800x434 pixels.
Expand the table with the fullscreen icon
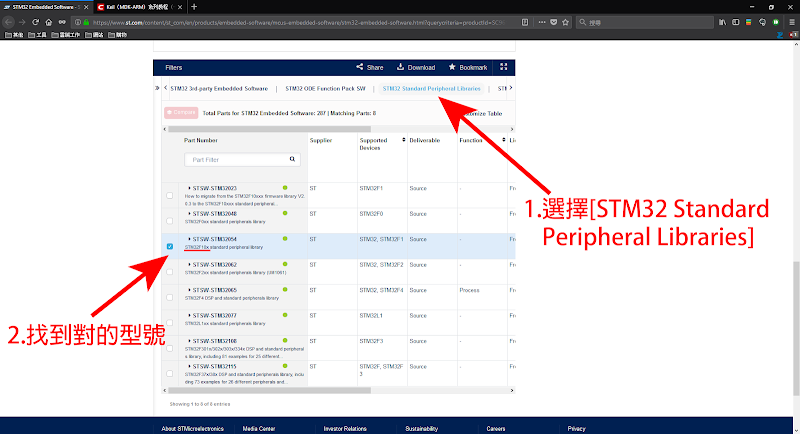[504, 67]
